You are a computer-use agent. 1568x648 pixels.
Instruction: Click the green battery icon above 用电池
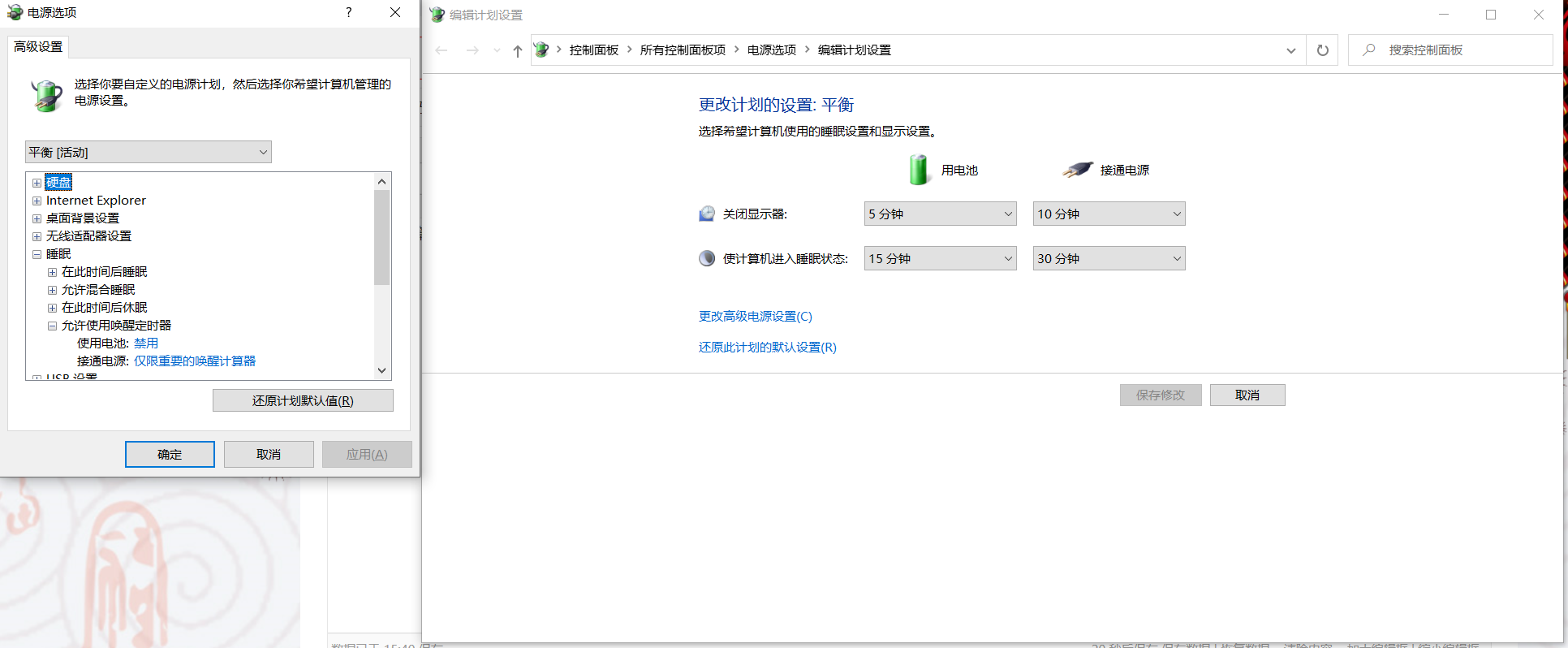(919, 170)
